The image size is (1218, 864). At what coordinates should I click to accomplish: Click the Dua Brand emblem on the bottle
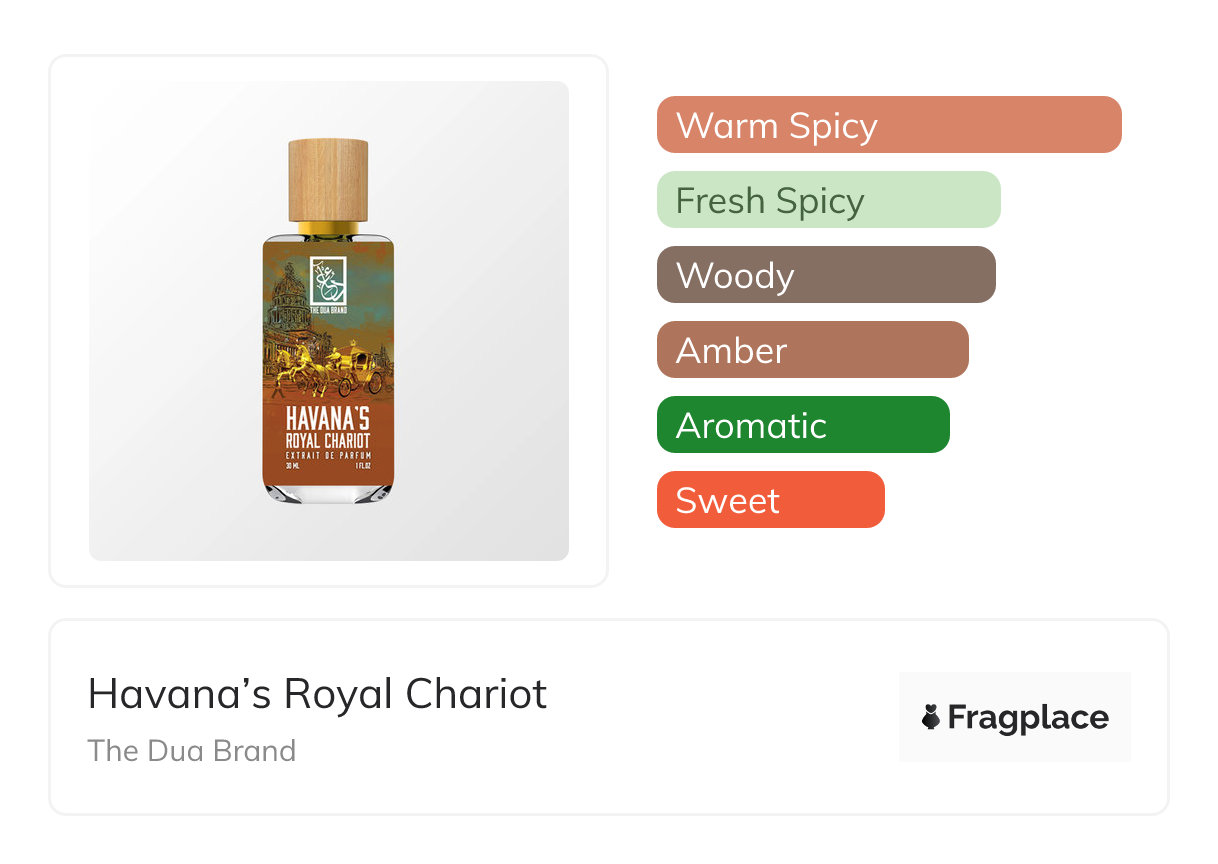[327, 281]
